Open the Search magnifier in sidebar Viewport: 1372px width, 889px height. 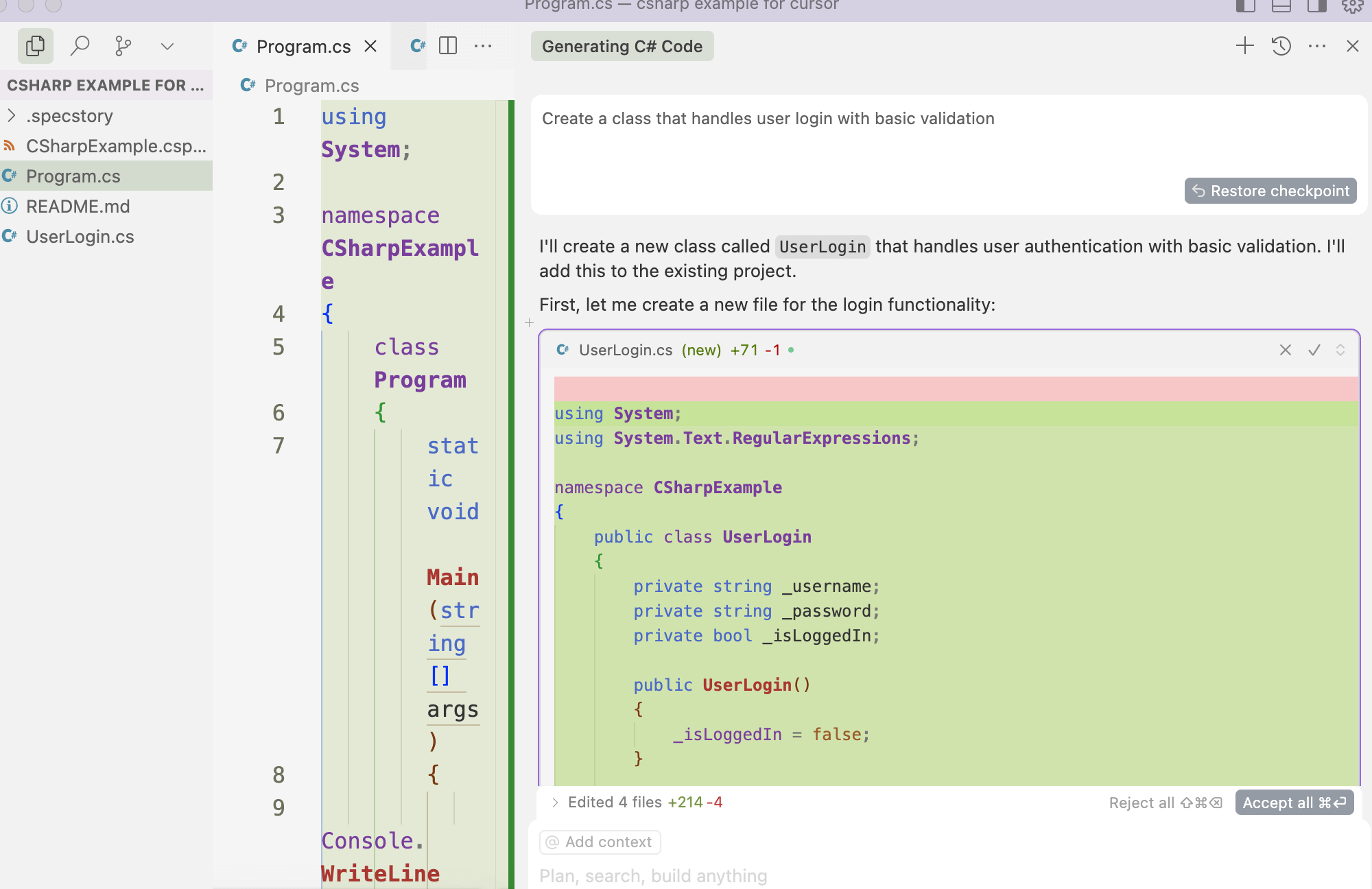(x=80, y=46)
